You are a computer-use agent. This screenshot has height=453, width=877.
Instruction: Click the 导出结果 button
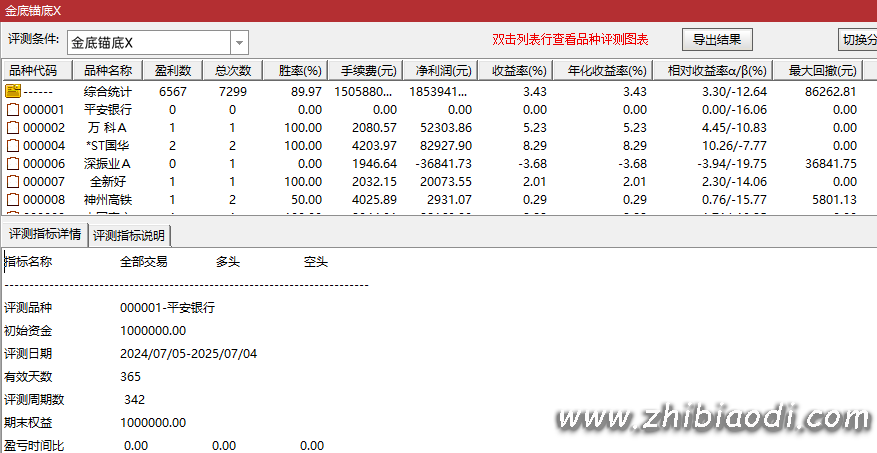[x=716, y=40]
